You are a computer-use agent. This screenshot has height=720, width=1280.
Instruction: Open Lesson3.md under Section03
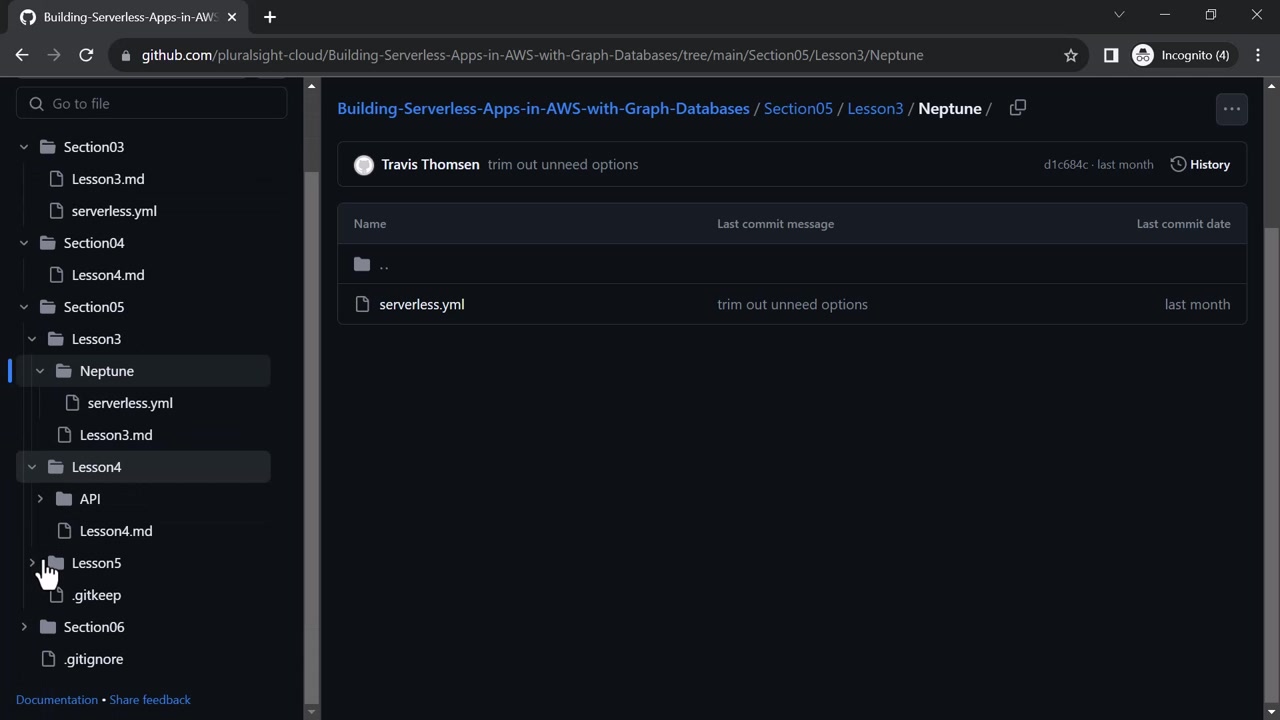108,179
